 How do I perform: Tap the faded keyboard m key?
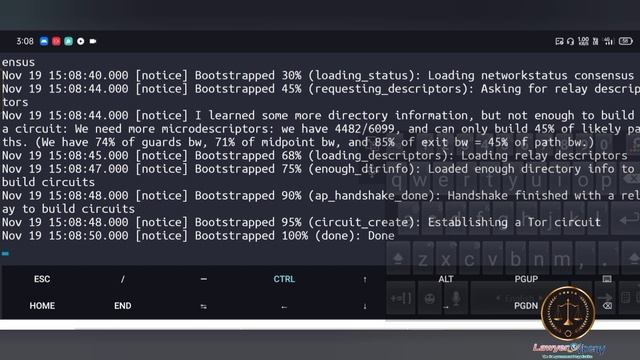562,259
